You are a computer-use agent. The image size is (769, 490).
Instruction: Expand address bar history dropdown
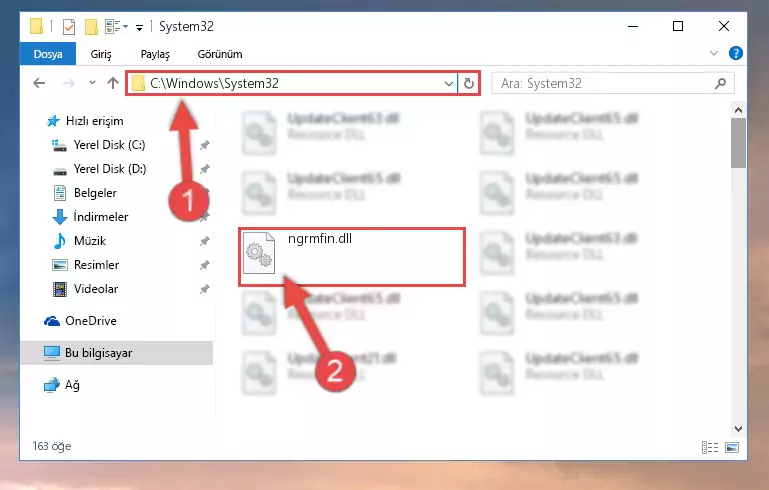coord(448,83)
